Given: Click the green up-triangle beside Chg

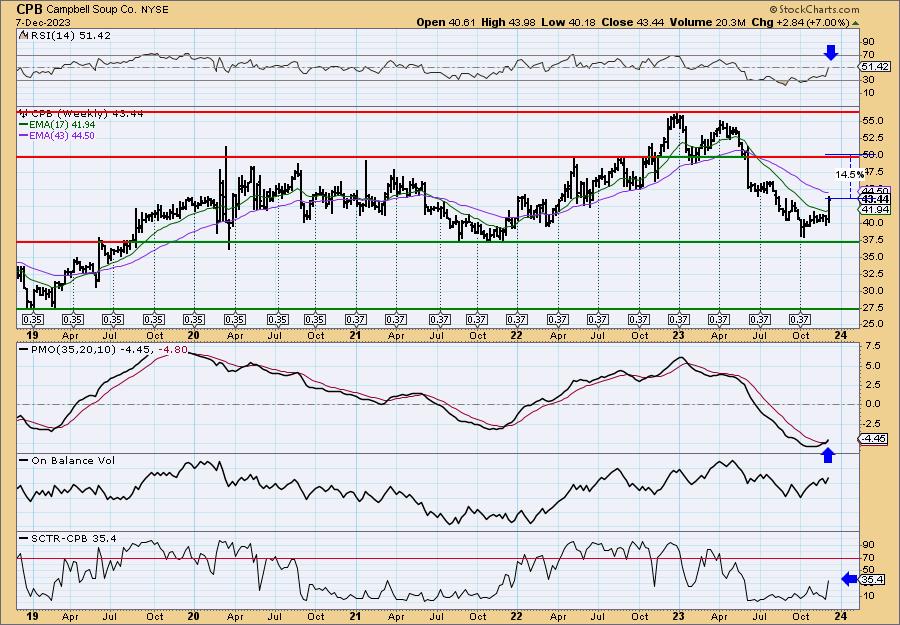Looking at the screenshot, I should 855,23.
